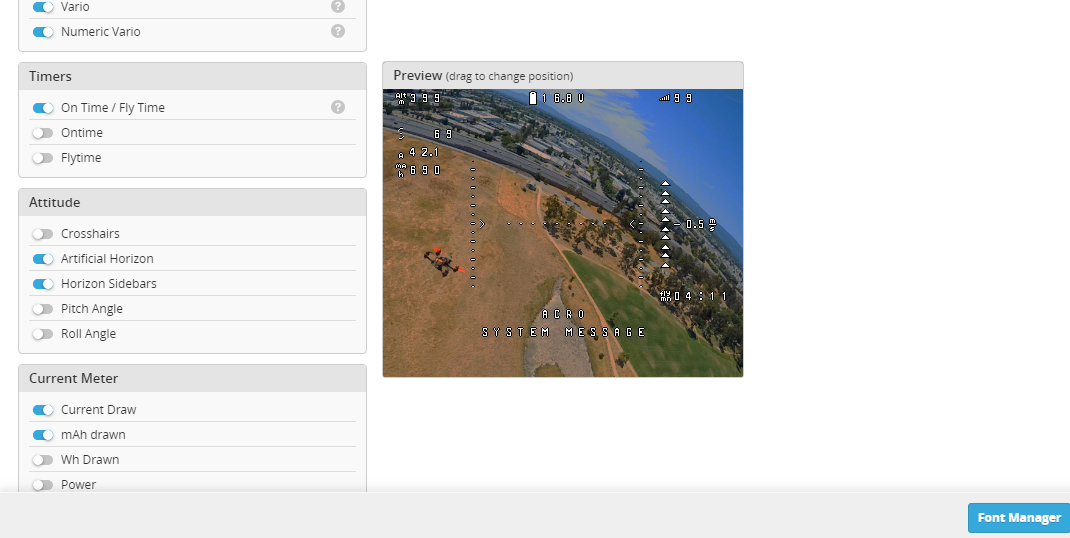This screenshot has height=538, width=1070.
Task: Select altitude 399 OSD element in preview
Action: click(x=418, y=98)
